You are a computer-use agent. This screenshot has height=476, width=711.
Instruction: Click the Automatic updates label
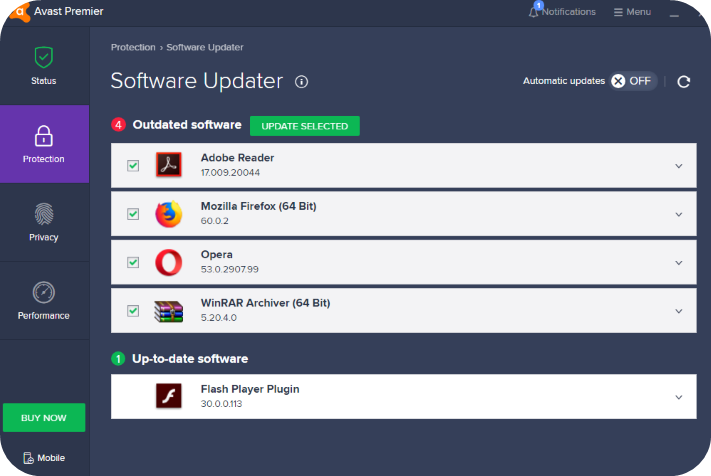(x=564, y=81)
